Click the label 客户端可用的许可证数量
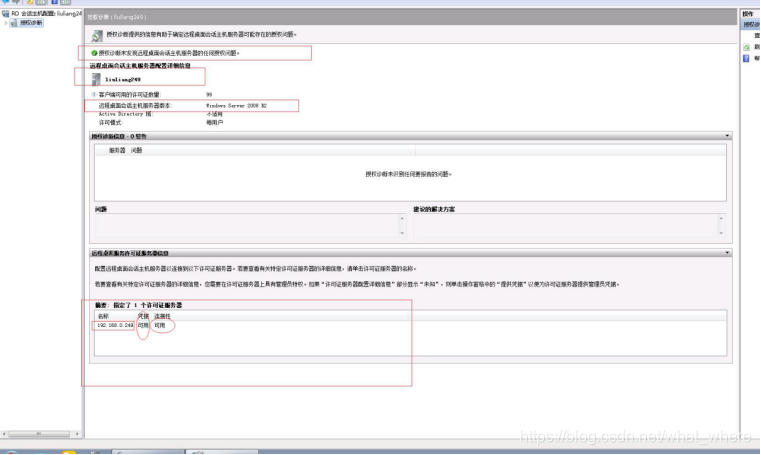 (x=130, y=95)
